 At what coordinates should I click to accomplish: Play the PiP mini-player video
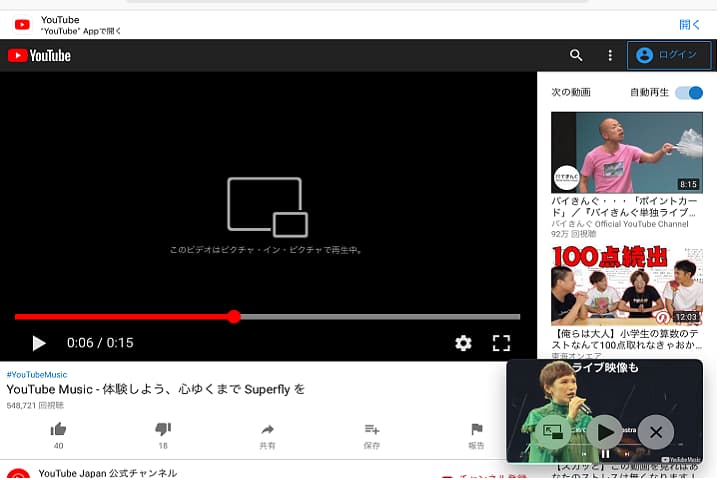(605, 432)
